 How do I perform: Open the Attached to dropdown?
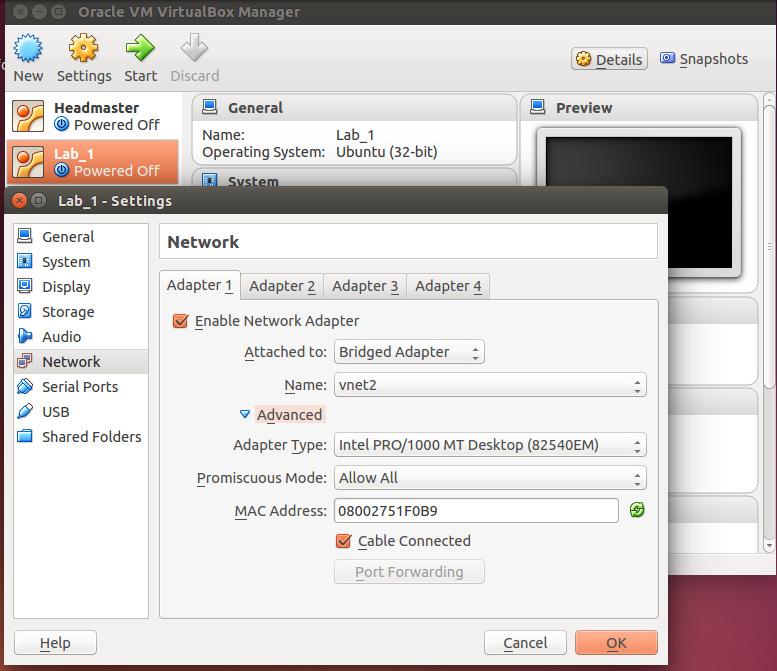click(409, 352)
